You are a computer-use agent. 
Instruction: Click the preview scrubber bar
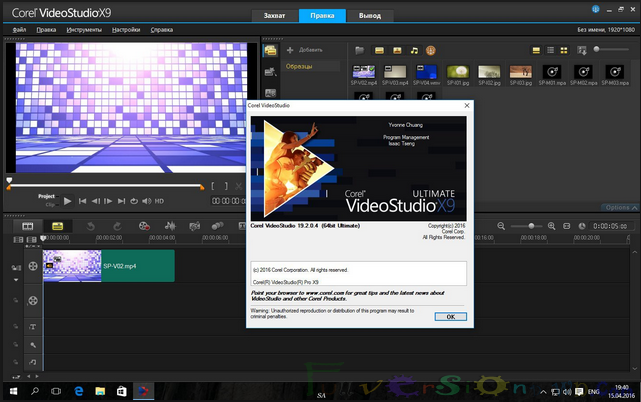point(105,186)
